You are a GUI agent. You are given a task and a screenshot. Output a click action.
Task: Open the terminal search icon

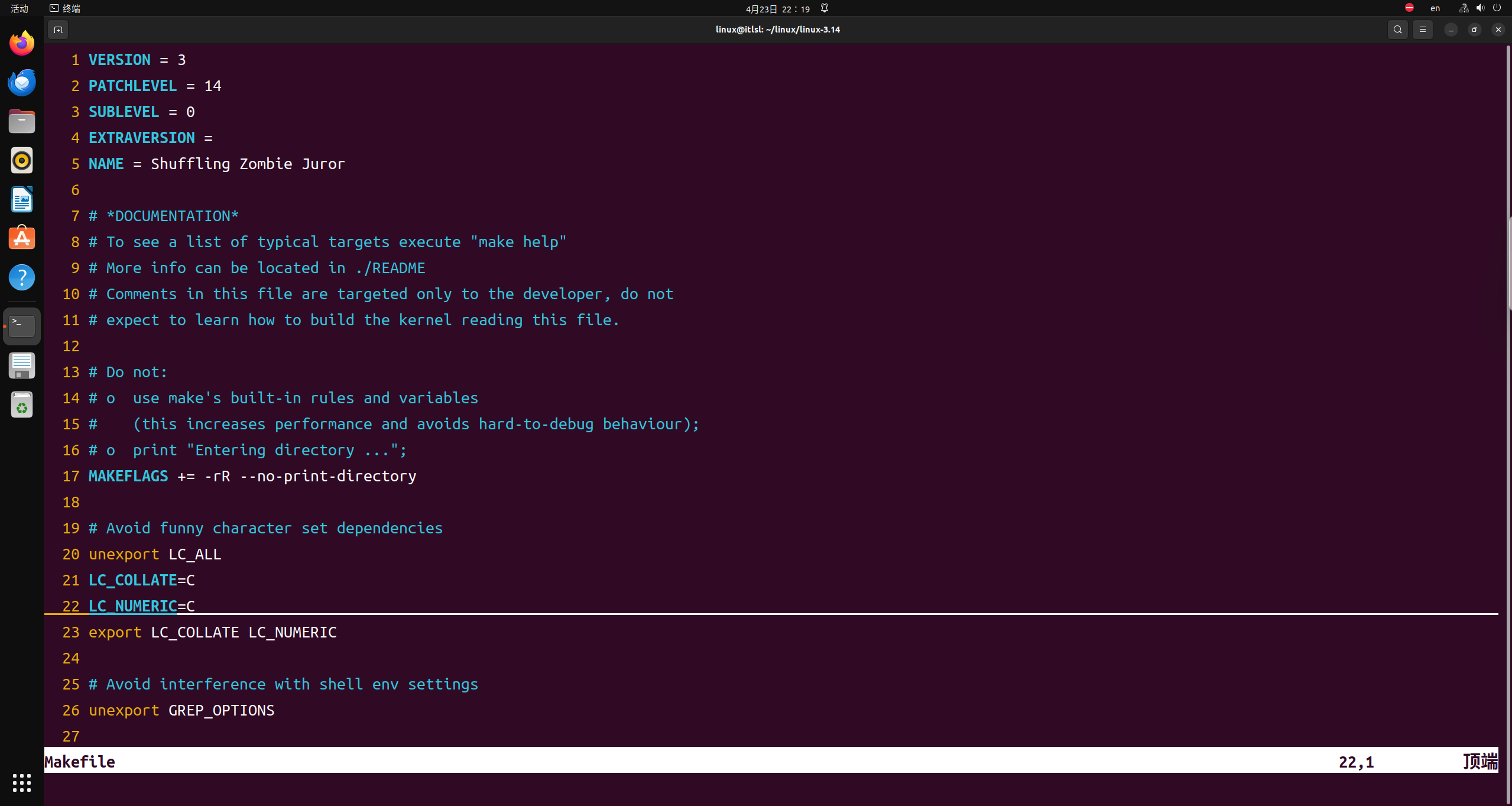click(x=1397, y=30)
